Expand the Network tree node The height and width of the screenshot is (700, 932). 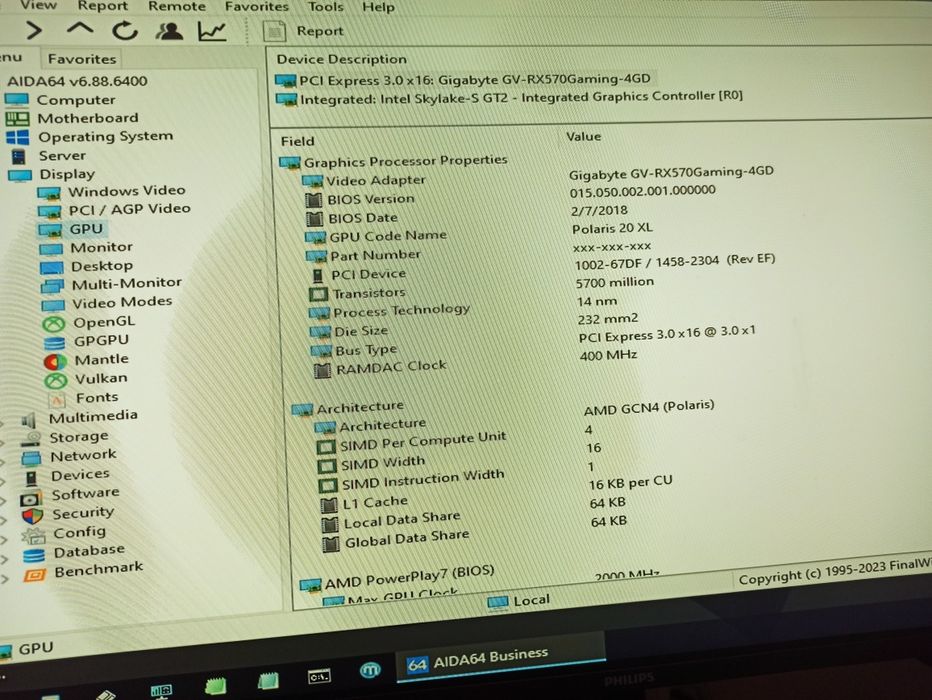[x=3, y=462]
